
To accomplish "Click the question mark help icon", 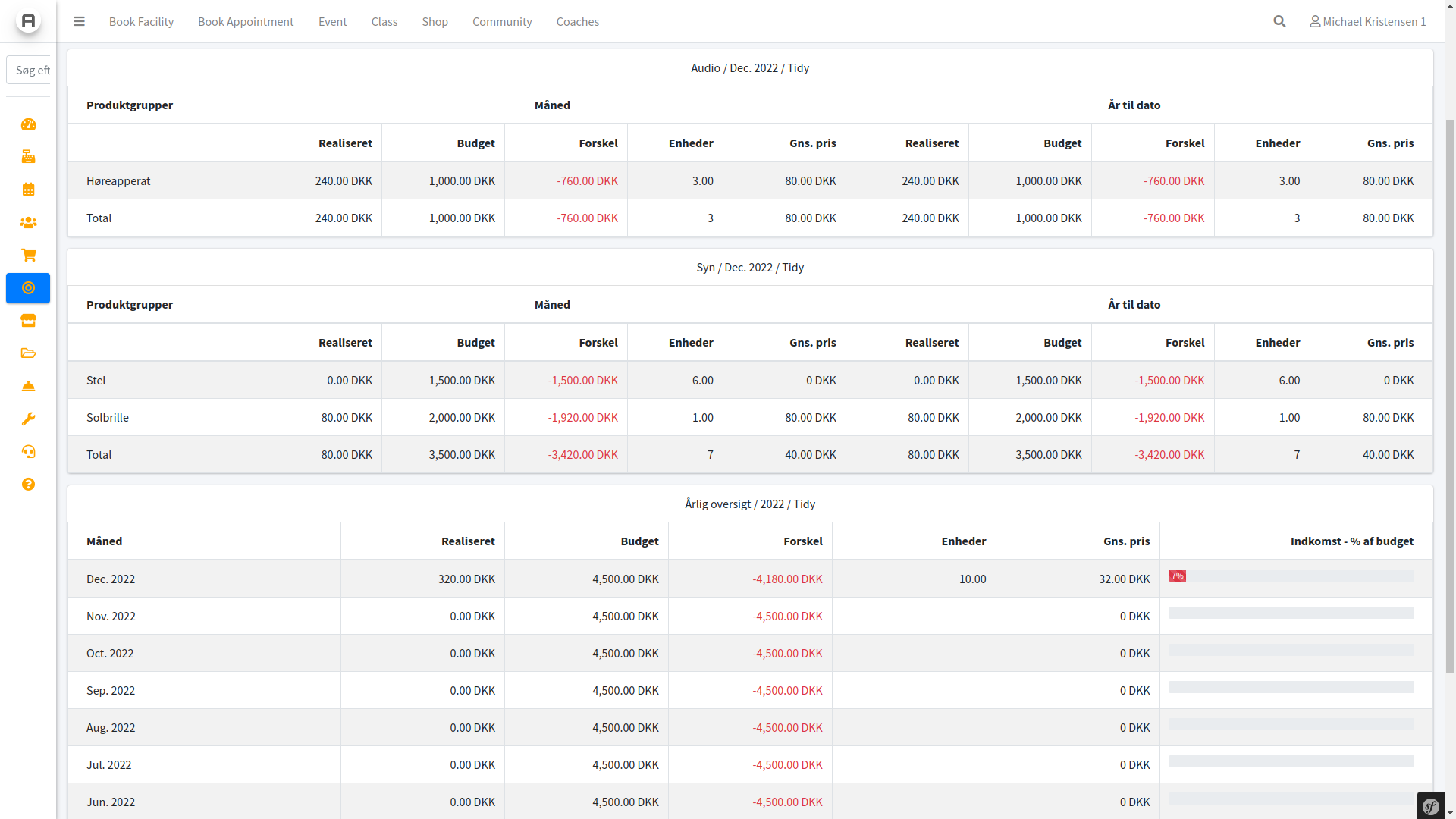I will [x=28, y=485].
